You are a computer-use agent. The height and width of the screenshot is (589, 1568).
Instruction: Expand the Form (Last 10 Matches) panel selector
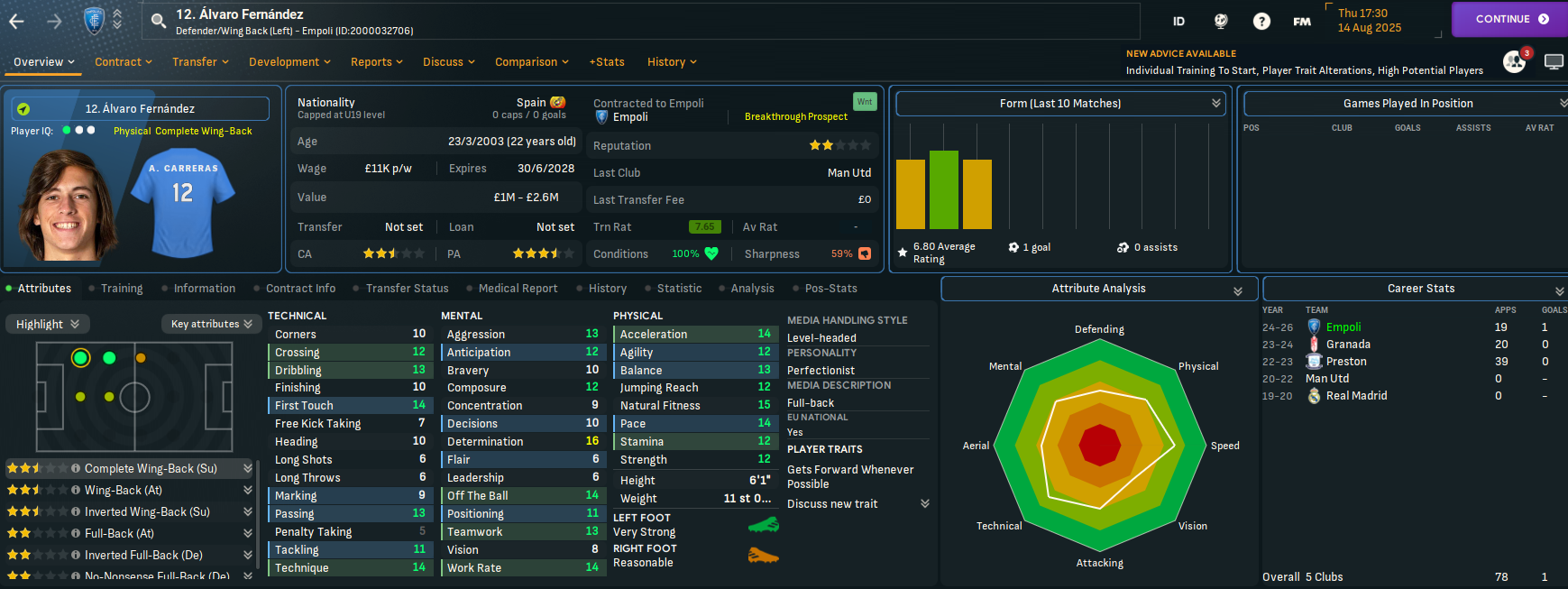click(1215, 104)
